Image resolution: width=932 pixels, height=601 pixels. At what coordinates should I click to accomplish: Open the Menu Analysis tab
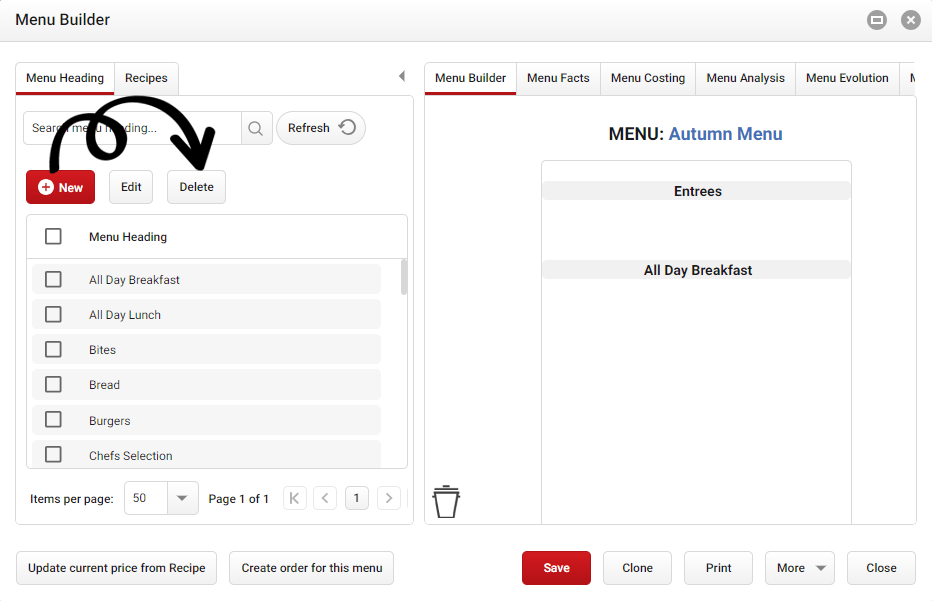[x=745, y=78]
